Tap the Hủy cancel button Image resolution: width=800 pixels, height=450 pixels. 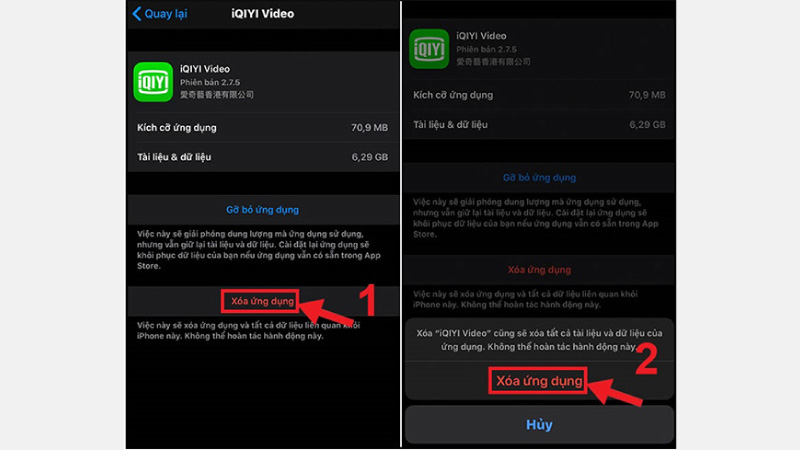click(539, 424)
